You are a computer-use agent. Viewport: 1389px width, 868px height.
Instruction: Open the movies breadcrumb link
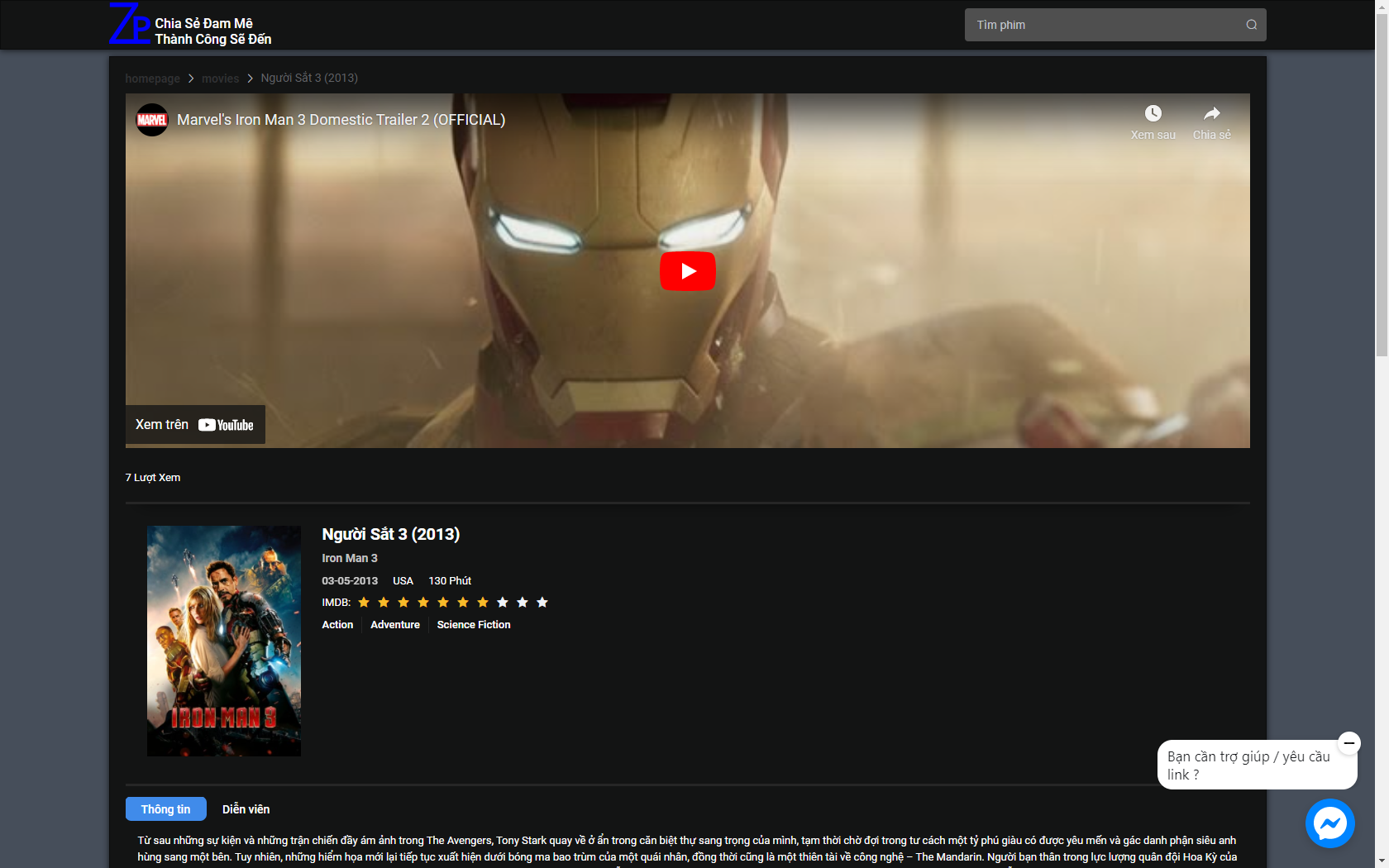click(x=220, y=79)
